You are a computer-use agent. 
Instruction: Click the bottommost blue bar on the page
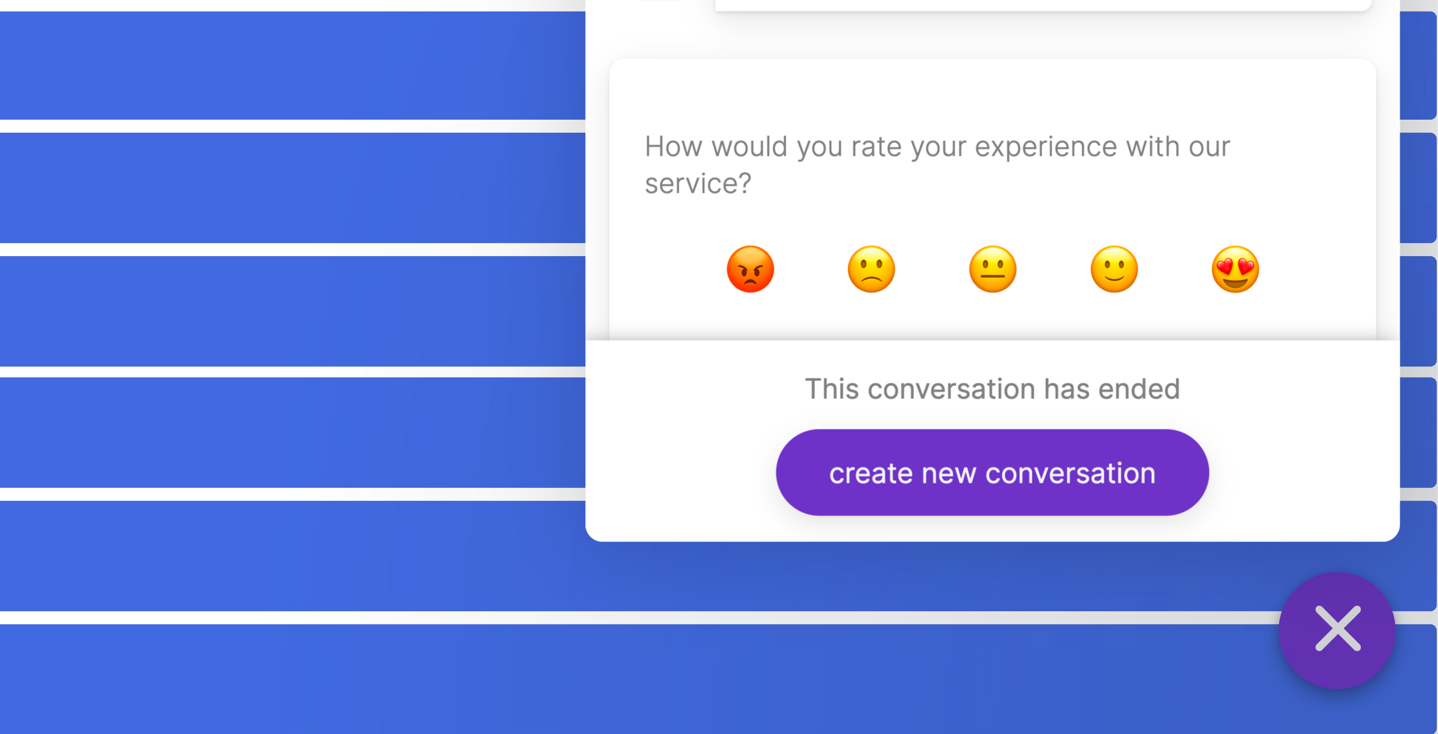(x=640, y=679)
